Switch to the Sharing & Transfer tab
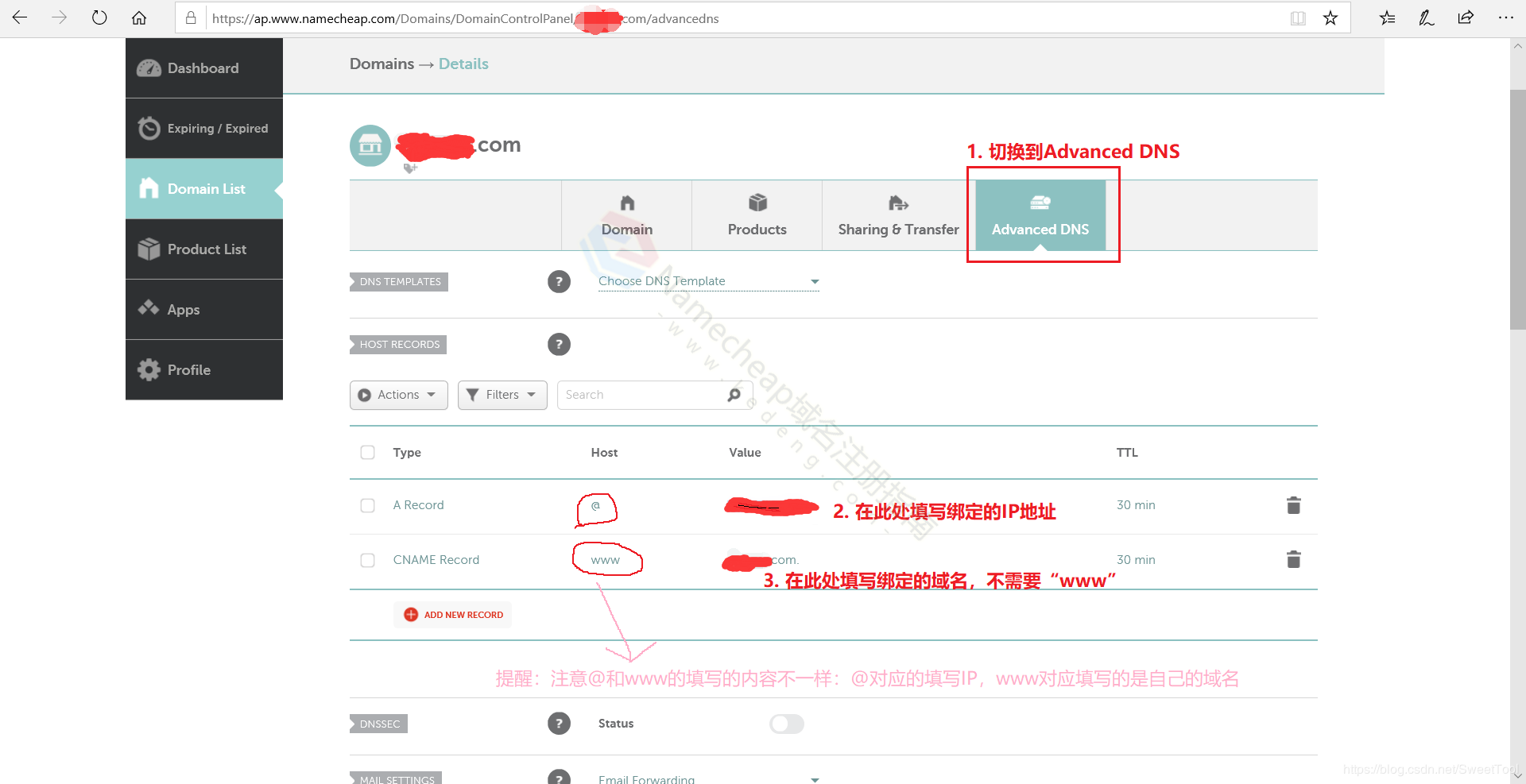1526x784 pixels. click(898, 215)
